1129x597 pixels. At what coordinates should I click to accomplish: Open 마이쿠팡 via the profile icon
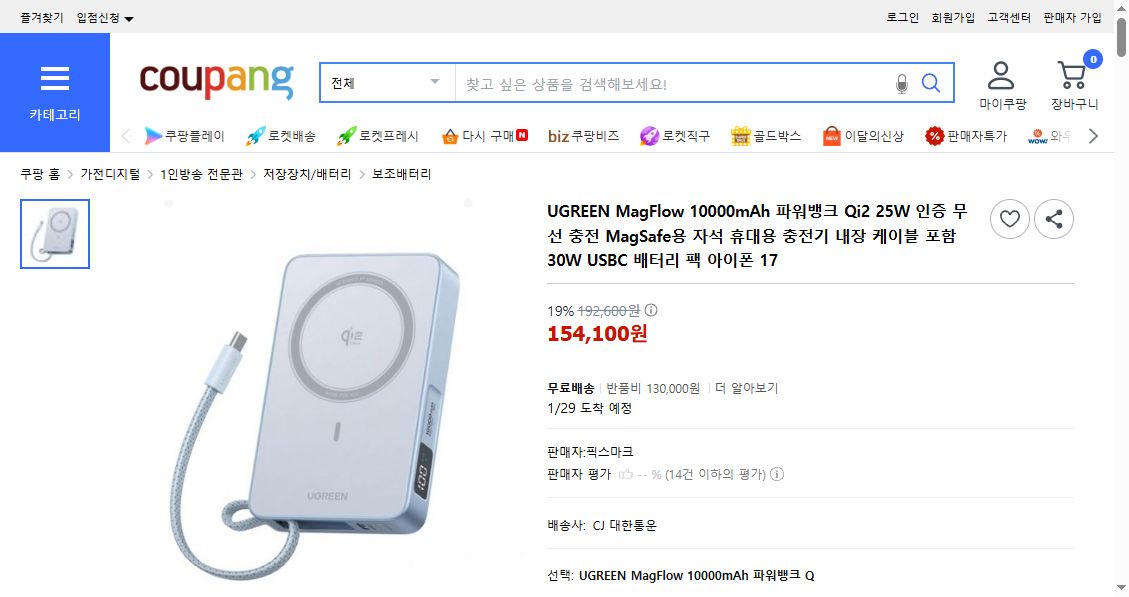click(1001, 72)
